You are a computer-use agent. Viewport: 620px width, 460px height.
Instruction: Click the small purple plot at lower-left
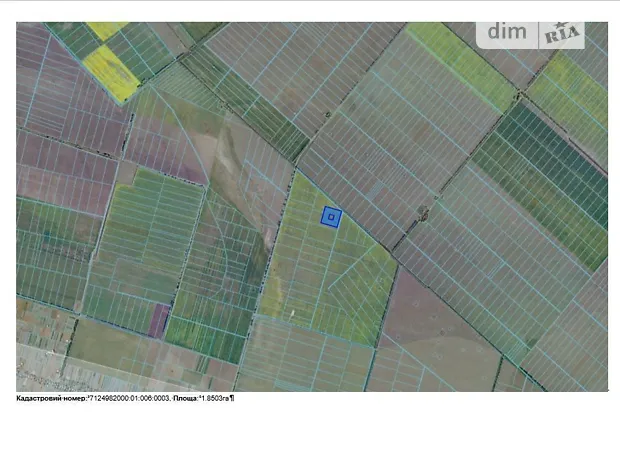tap(159, 320)
